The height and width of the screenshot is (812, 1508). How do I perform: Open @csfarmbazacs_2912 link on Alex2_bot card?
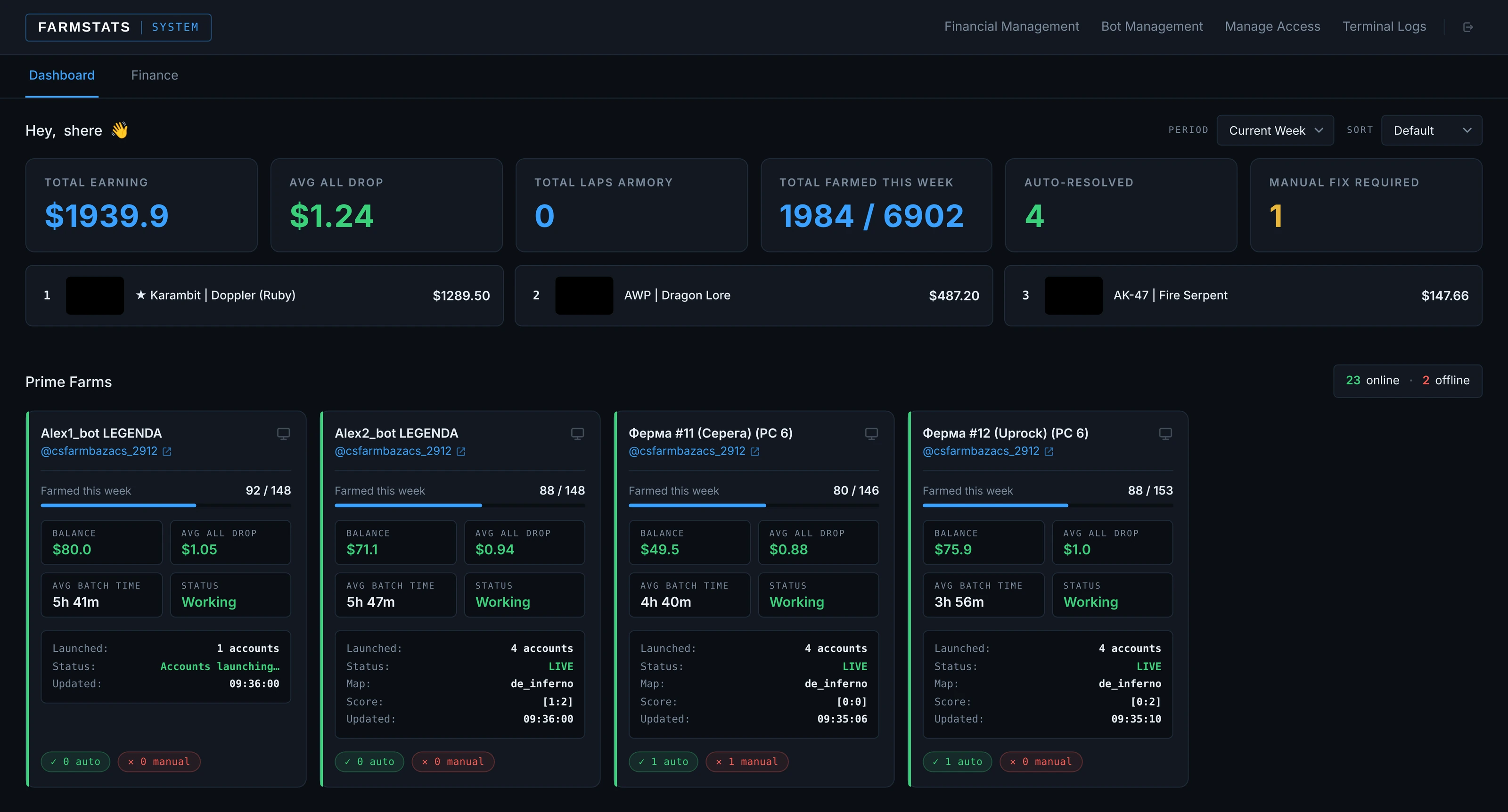pos(393,451)
